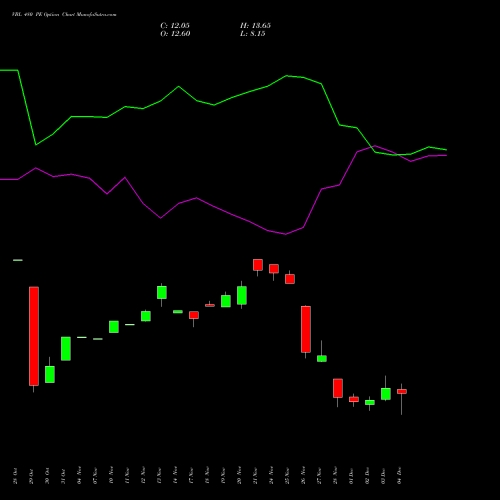The height and width of the screenshot is (500, 500).
Task: Click the high value 'H: 13.65'
Action: tap(255, 26)
